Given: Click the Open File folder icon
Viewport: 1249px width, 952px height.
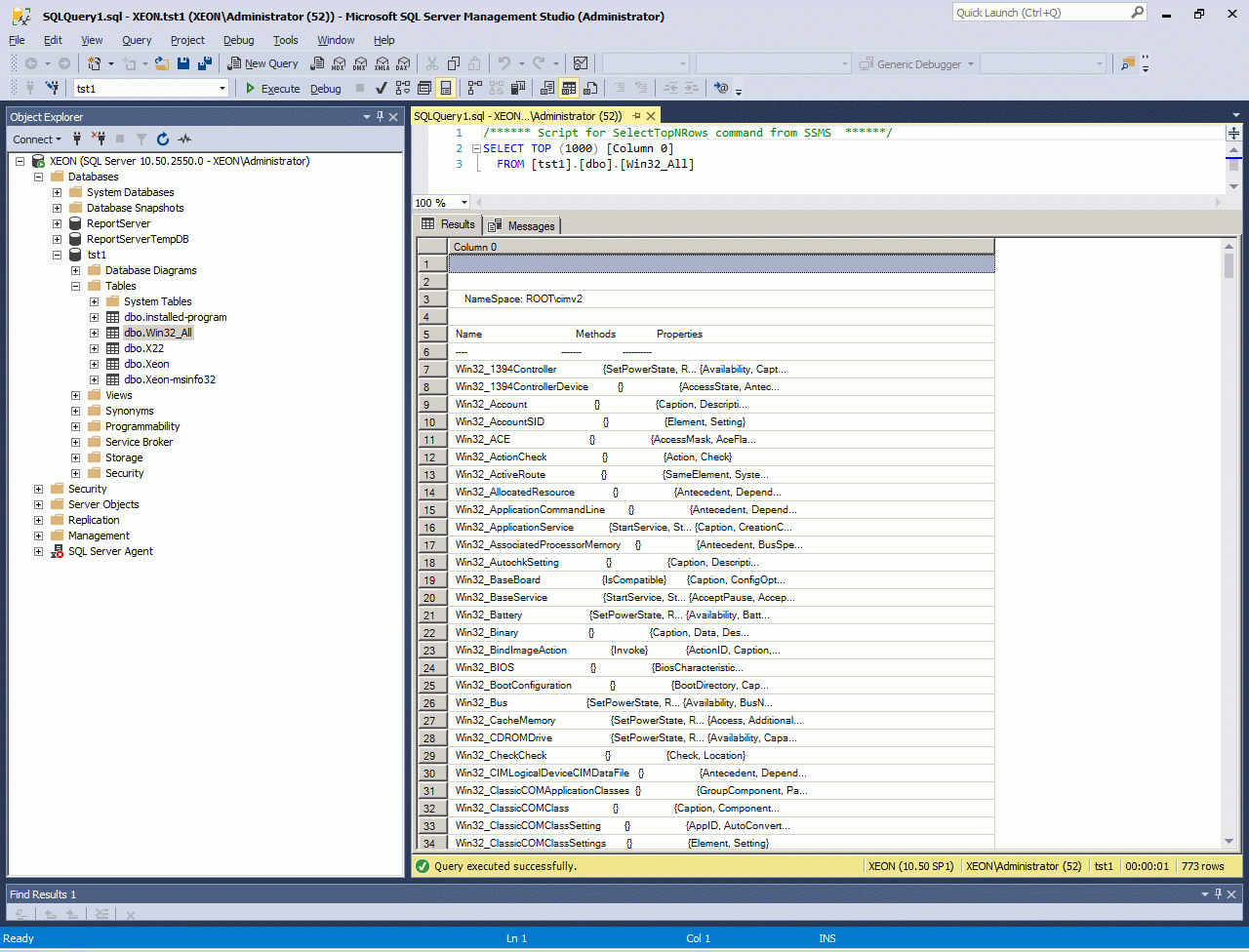Looking at the screenshot, I should 162,63.
